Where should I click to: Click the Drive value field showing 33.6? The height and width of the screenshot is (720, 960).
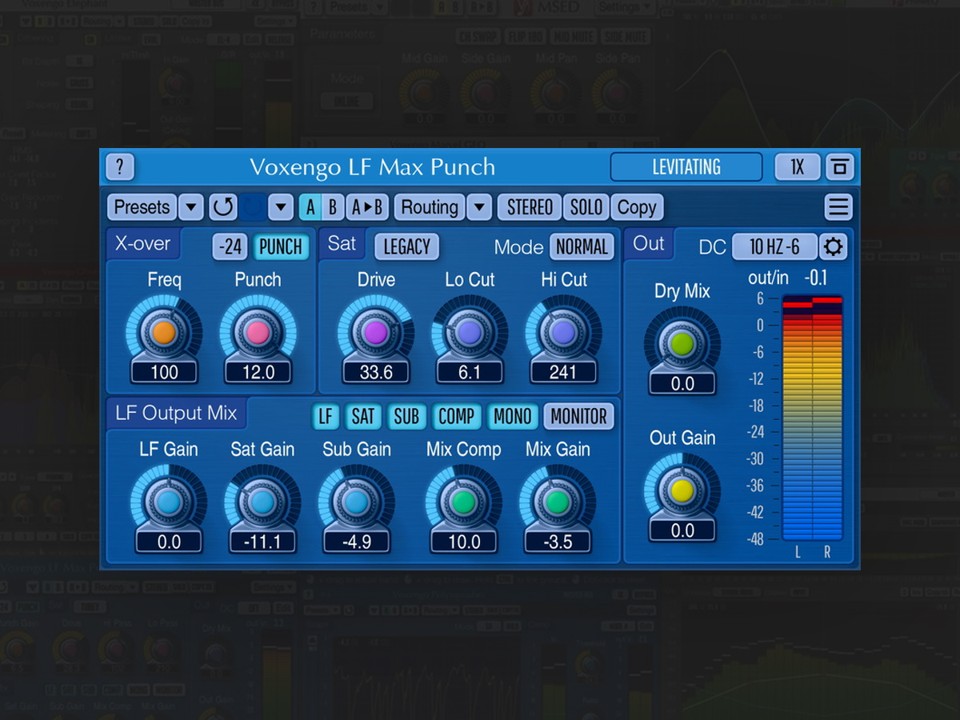click(x=376, y=372)
